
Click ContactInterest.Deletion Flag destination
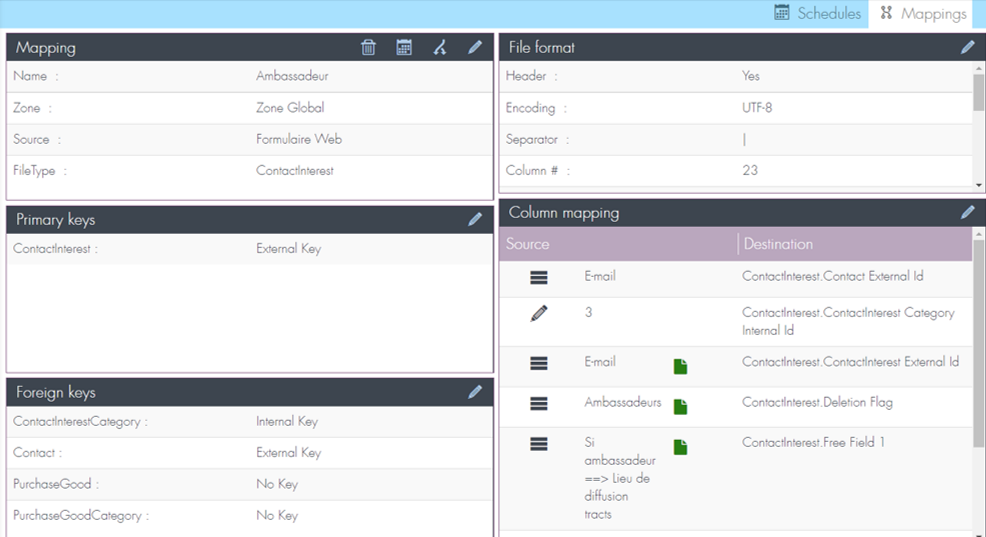click(x=817, y=402)
